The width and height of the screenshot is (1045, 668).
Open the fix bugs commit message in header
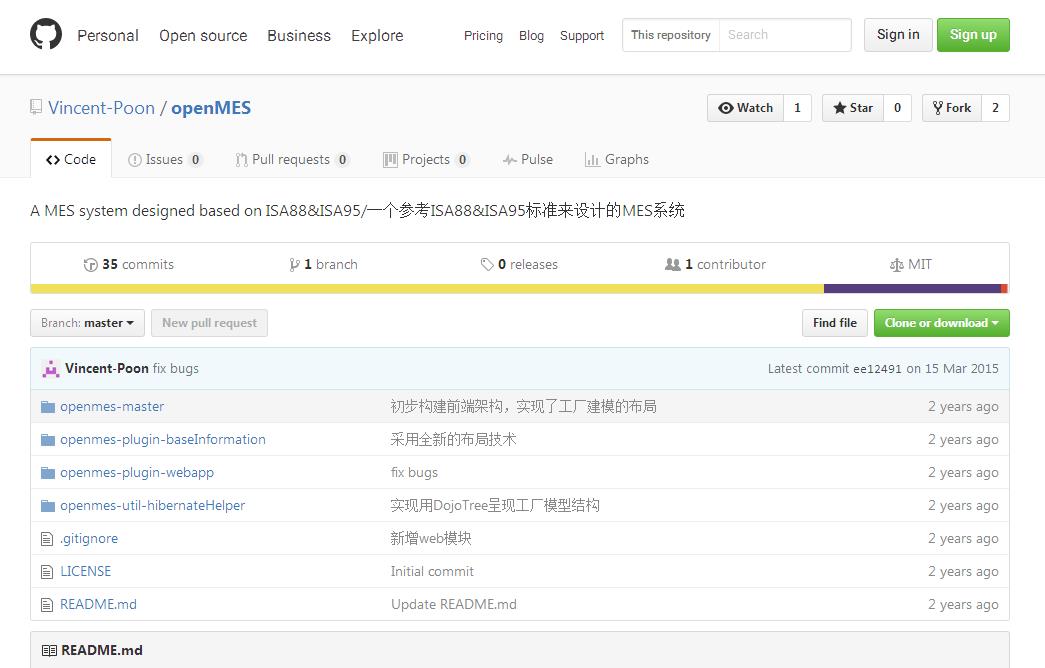pyautogui.click(x=175, y=369)
